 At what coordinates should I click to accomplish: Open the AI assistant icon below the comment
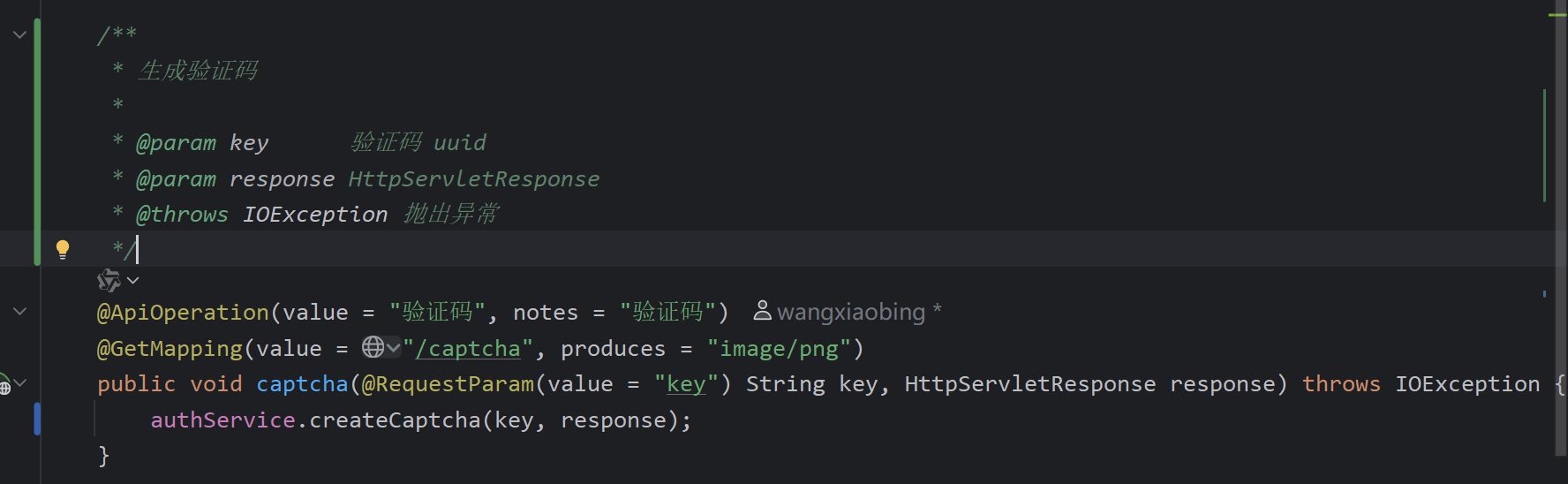click(x=109, y=281)
